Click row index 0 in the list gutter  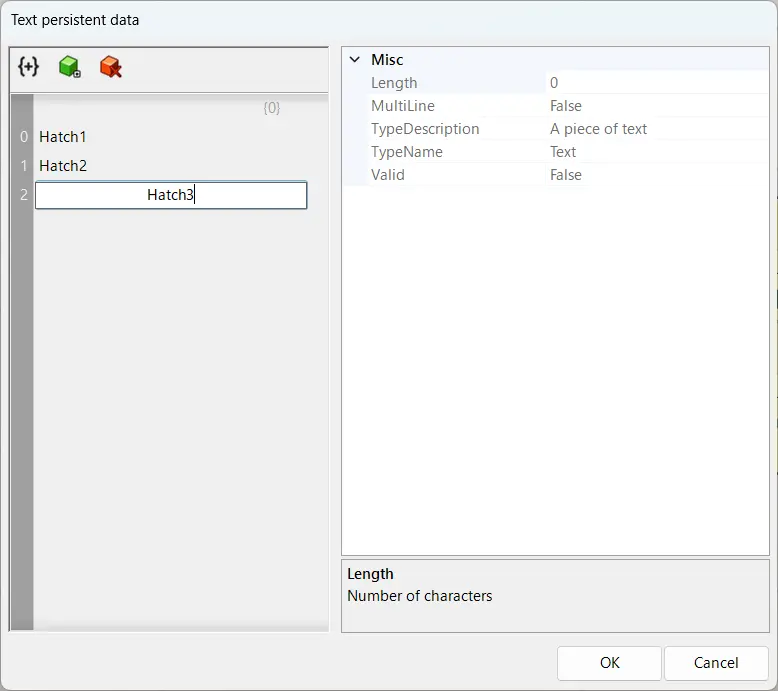(x=24, y=137)
